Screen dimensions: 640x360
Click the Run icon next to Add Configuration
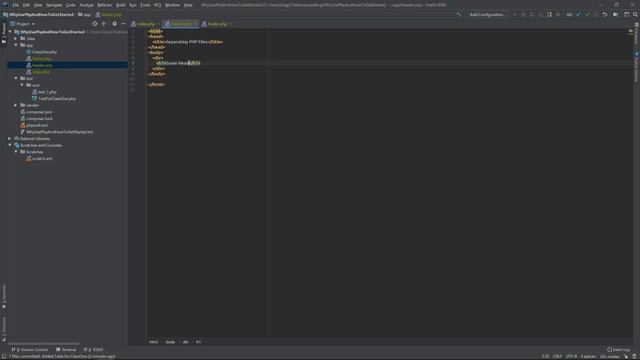point(514,14)
